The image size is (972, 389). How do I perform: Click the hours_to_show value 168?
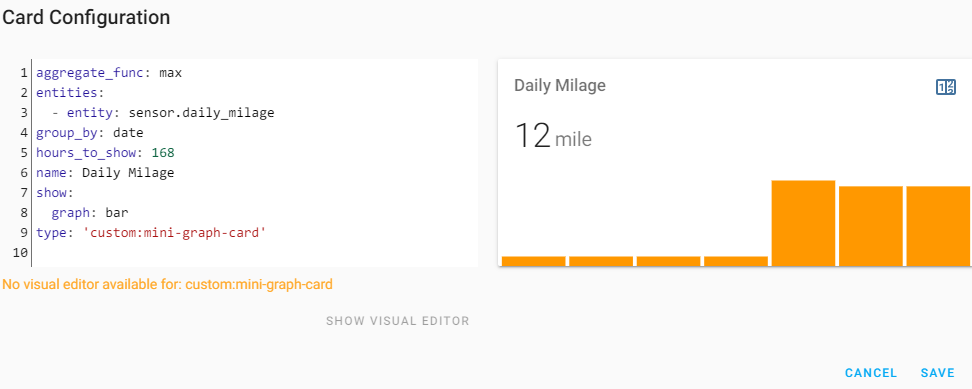click(163, 153)
